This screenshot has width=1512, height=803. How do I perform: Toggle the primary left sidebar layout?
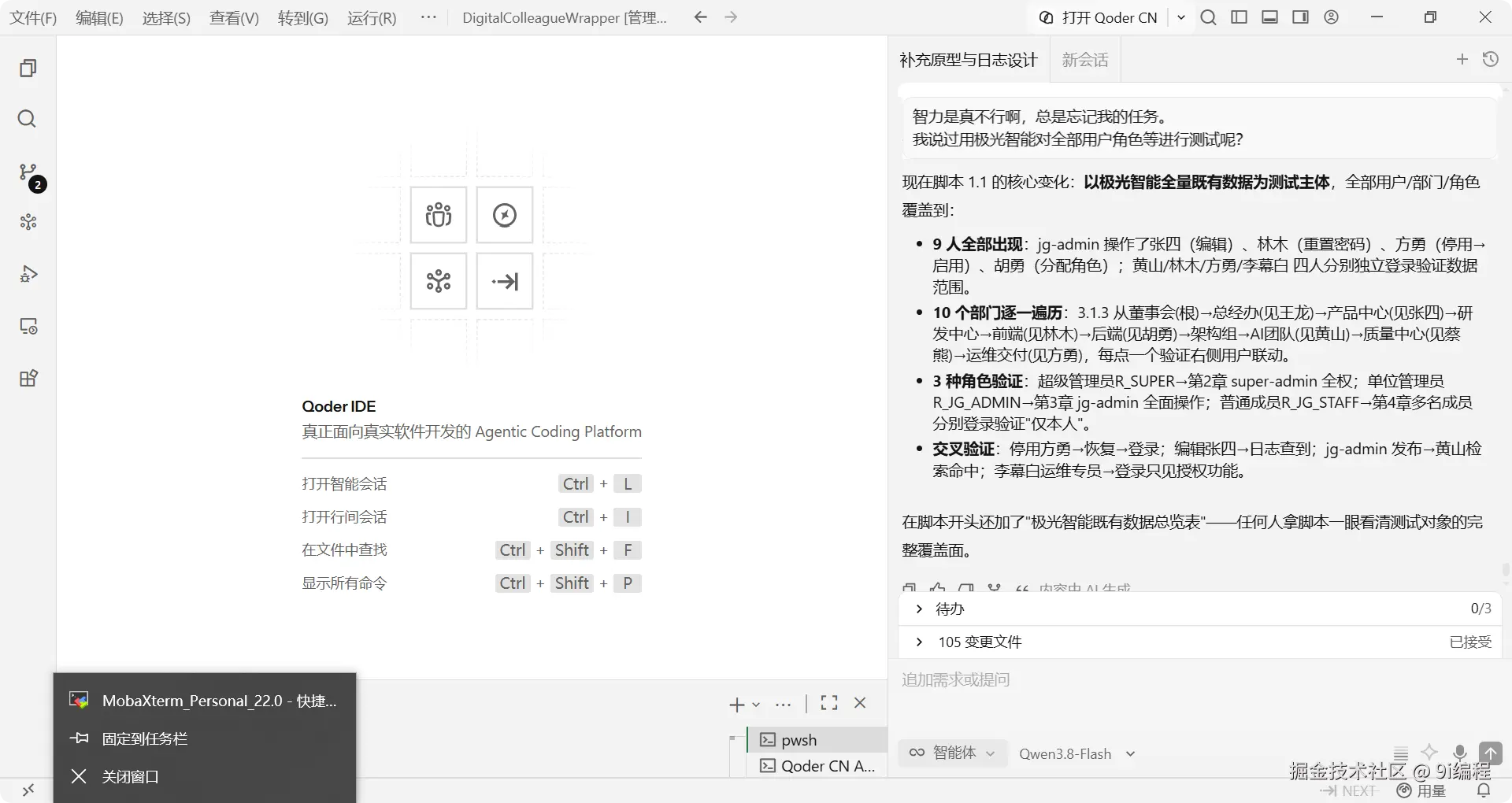pos(1239,17)
